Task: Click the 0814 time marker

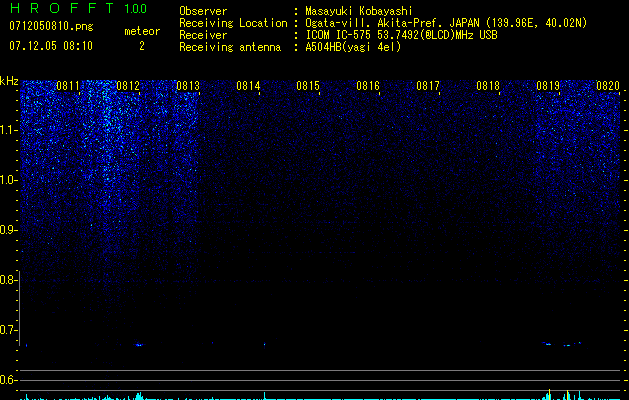Action: tap(248, 86)
